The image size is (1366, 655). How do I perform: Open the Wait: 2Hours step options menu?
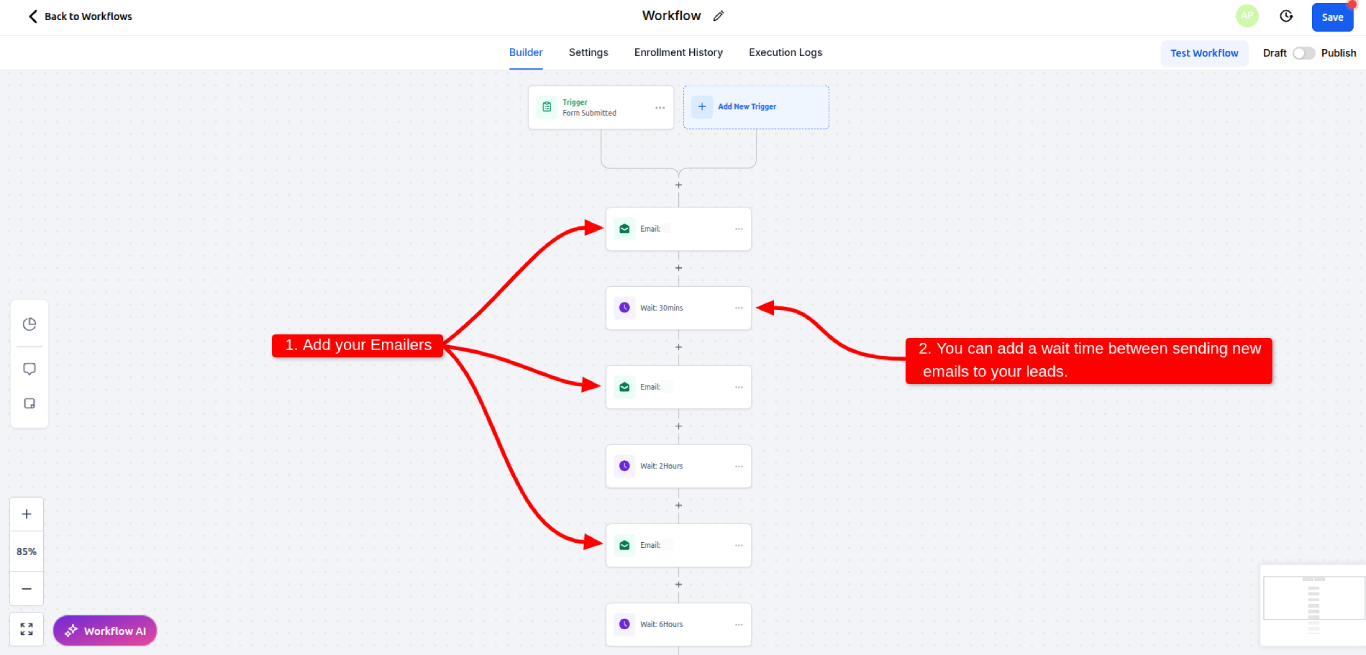point(739,466)
